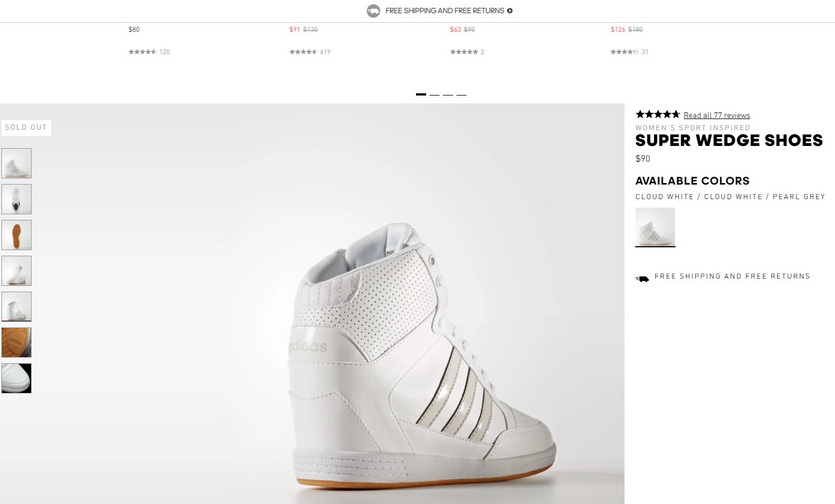Click the star rating with 120 reviews

(142, 52)
